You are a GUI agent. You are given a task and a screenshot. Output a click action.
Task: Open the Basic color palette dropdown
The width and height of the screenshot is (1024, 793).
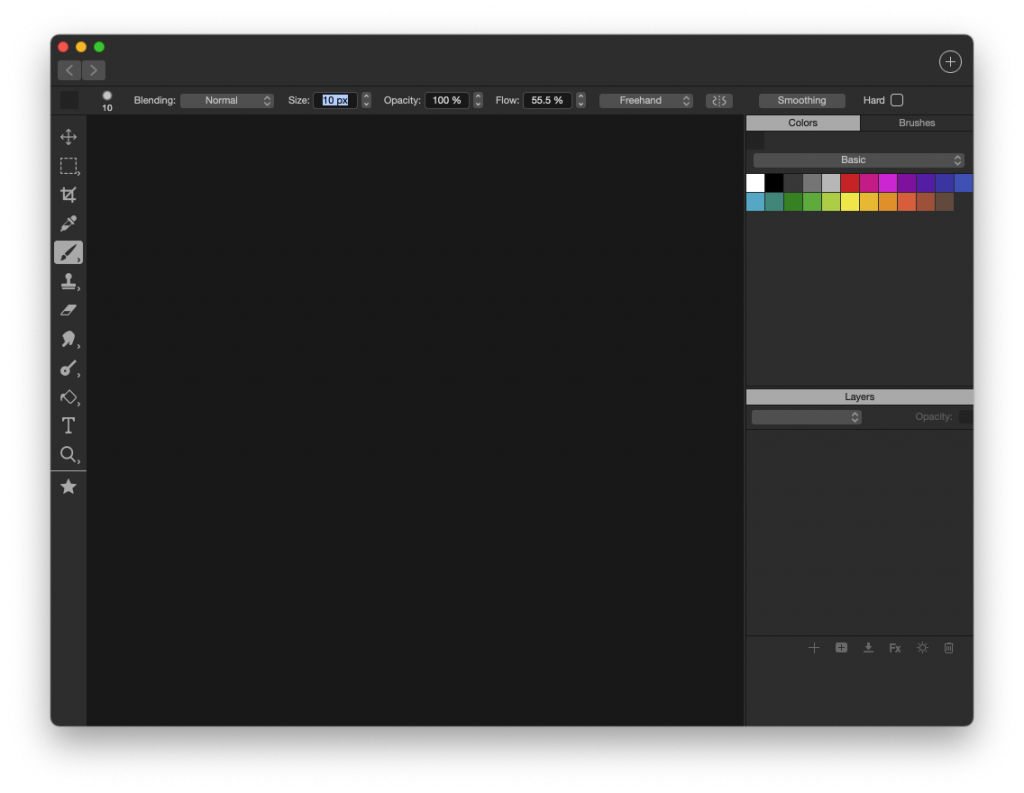coord(859,160)
